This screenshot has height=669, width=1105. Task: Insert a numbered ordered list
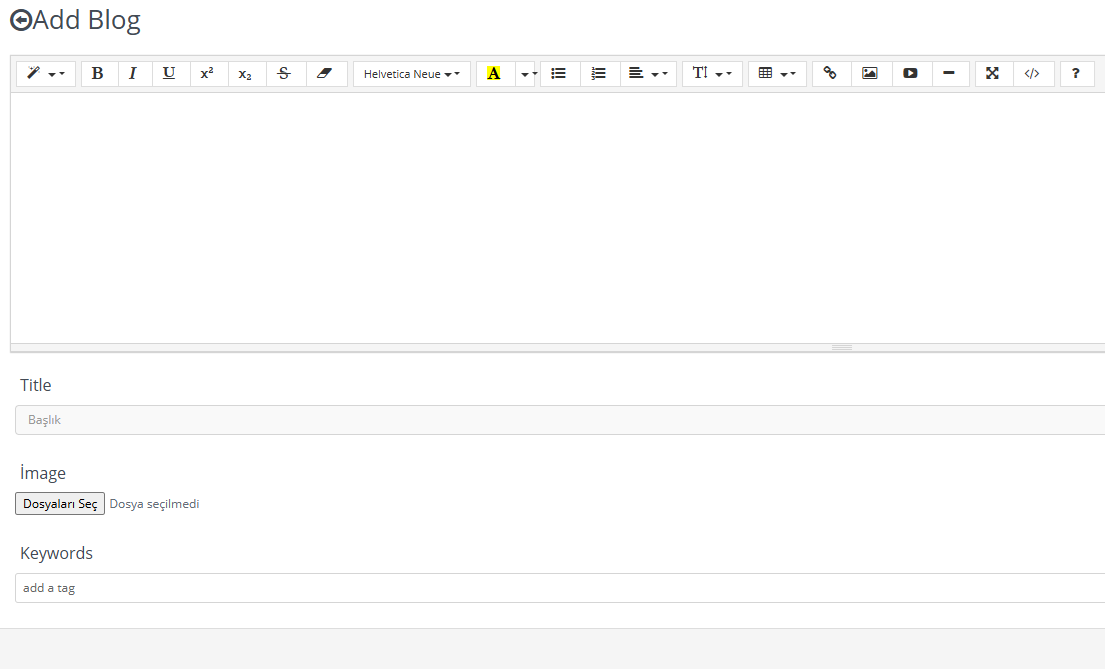pyautogui.click(x=599, y=74)
